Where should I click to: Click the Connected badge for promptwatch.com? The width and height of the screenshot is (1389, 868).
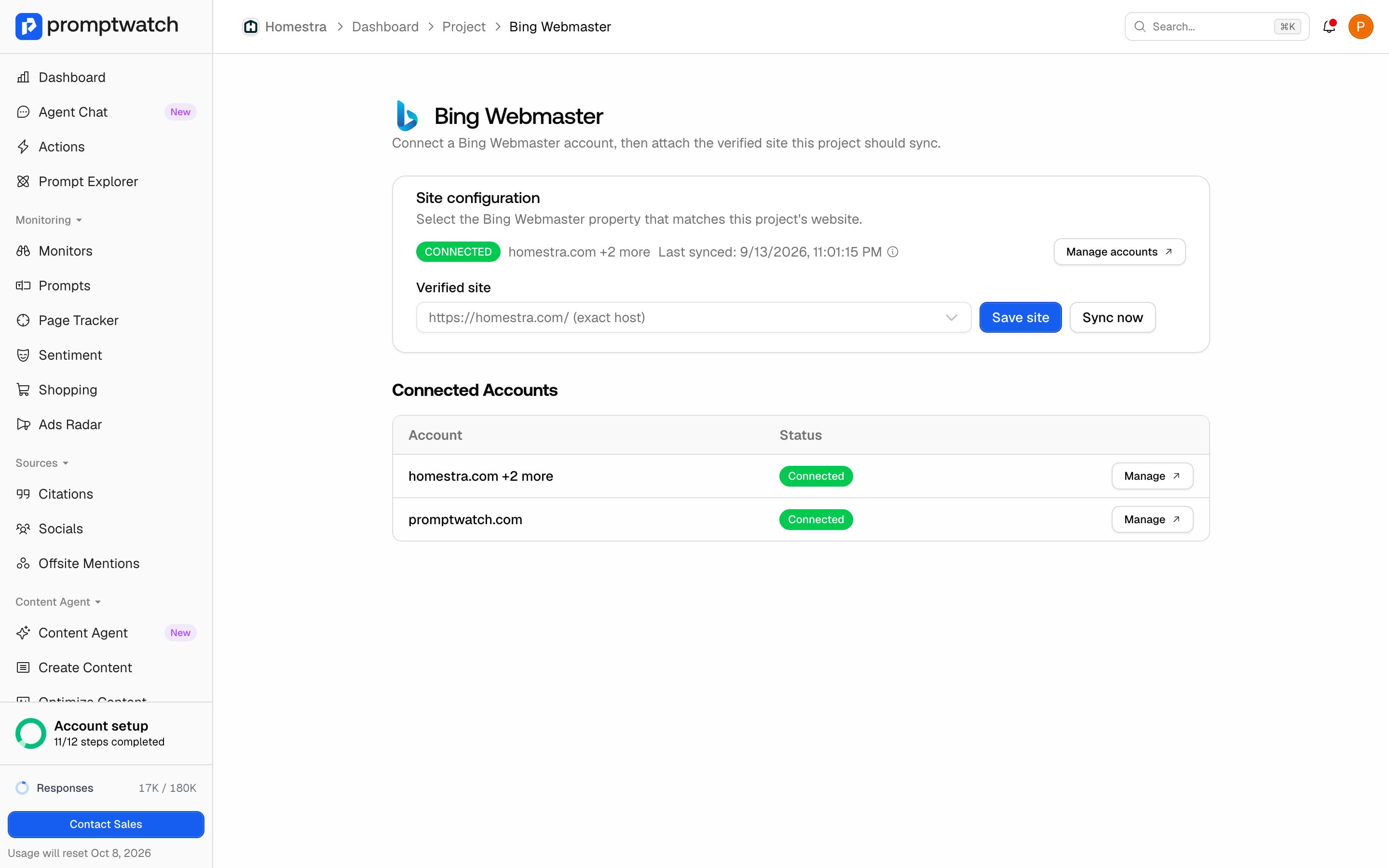click(x=816, y=519)
